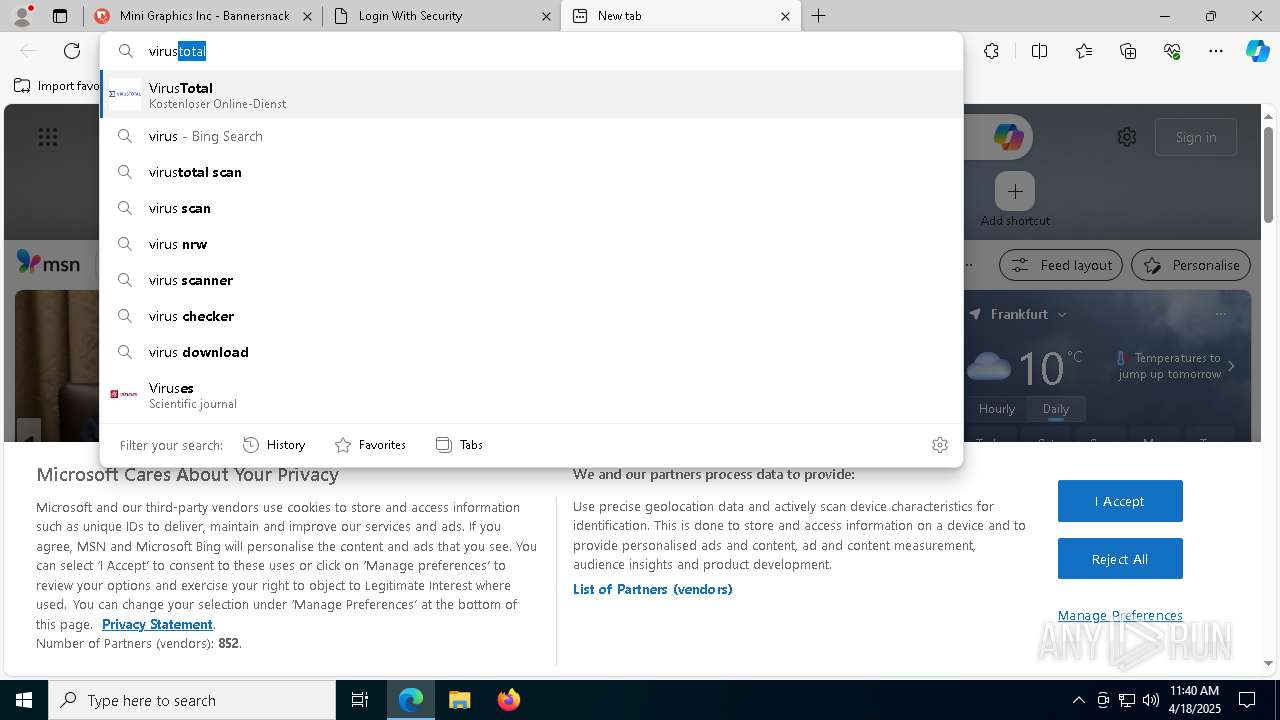Select the Daily weather tab
The image size is (1280, 720).
click(x=1056, y=409)
